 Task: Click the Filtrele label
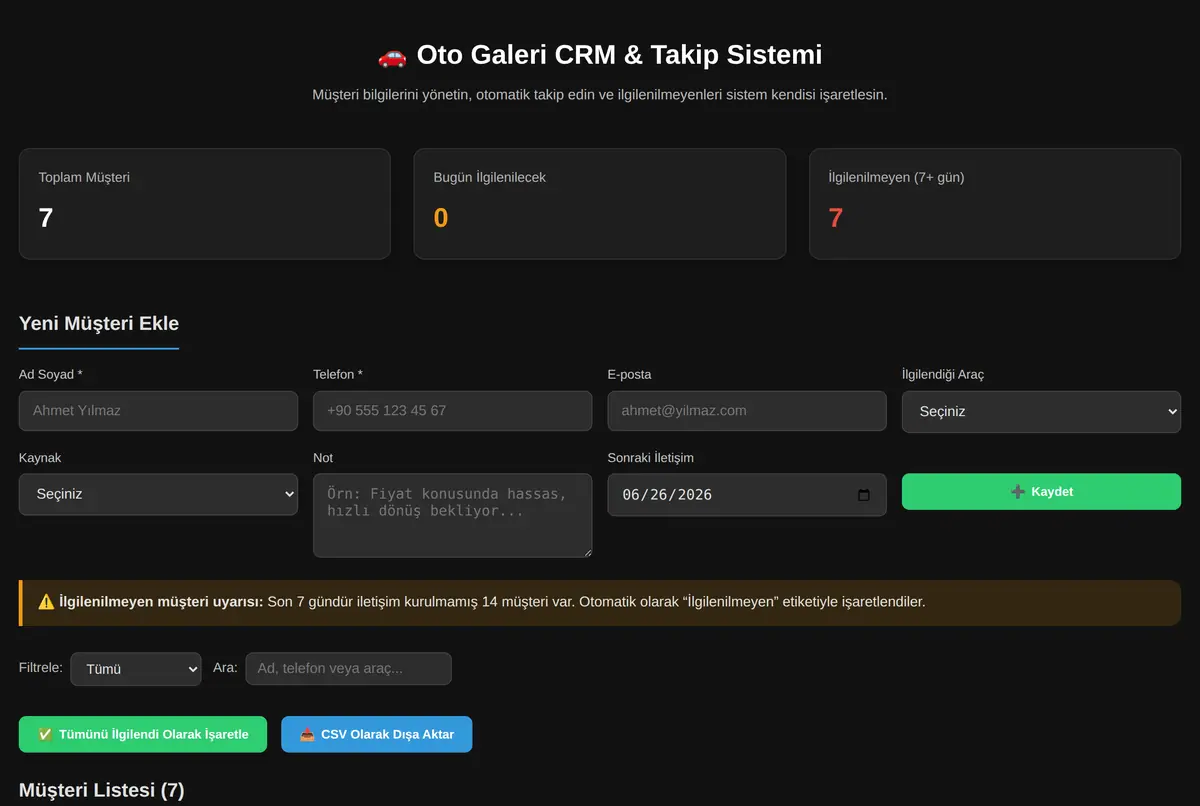pos(41,667)
